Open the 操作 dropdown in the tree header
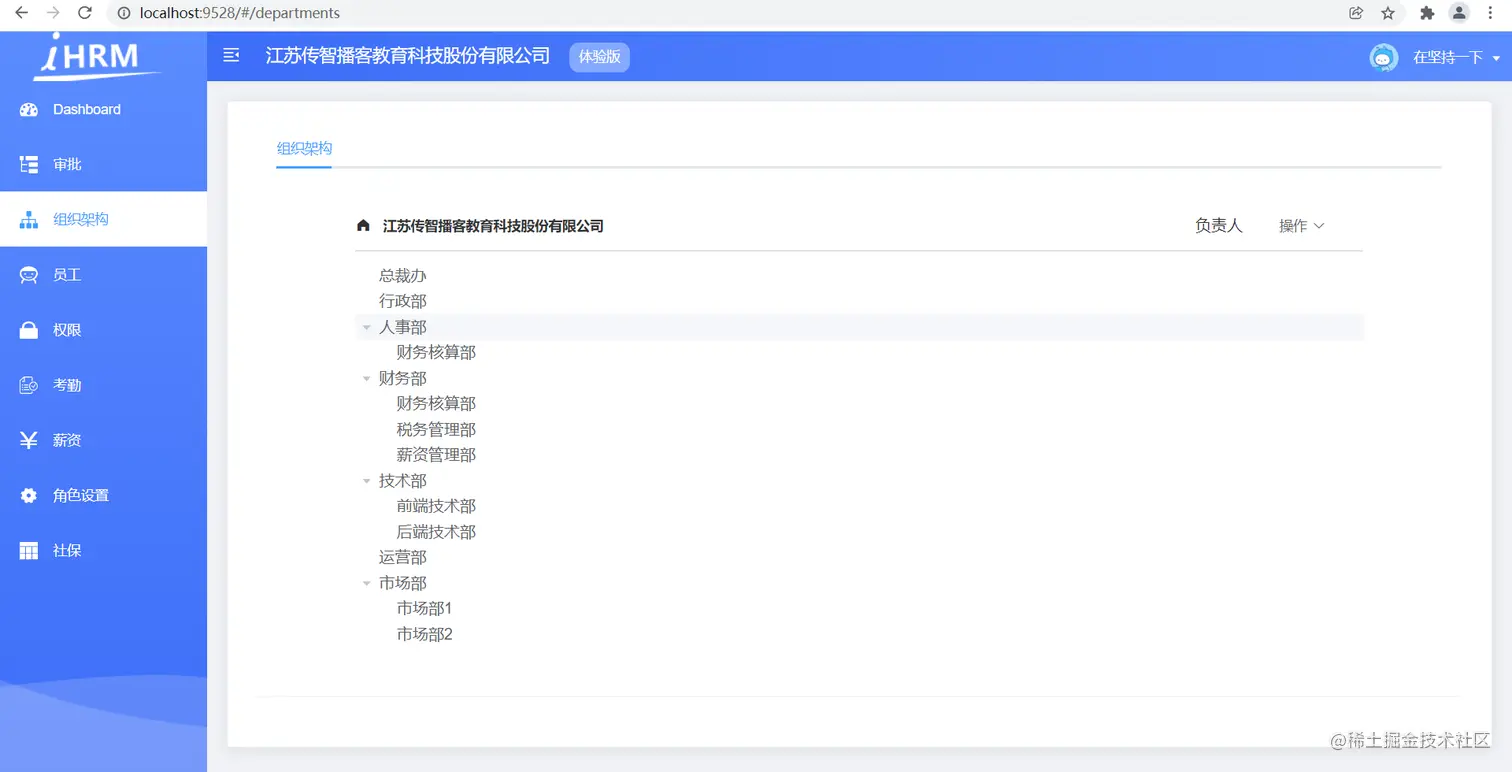Image resolution: width=1512 pixels, height=772 pixels. (1301, 226)
